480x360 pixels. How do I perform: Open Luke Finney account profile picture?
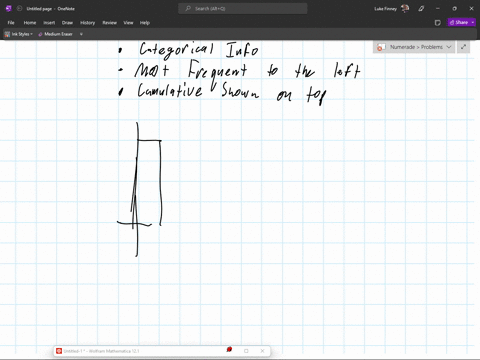coord(405,9)
